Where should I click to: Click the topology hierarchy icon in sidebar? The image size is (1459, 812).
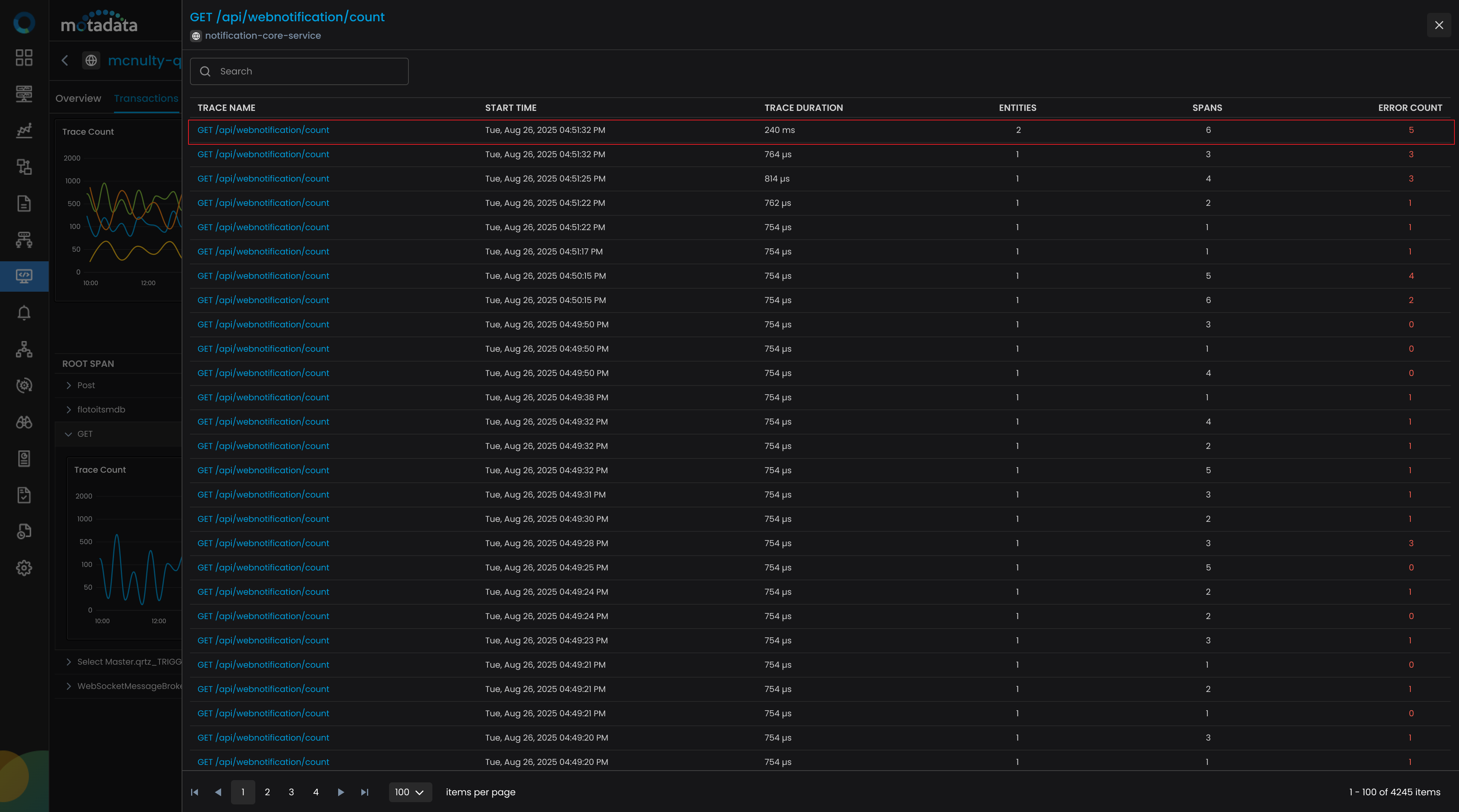point(24,349)
